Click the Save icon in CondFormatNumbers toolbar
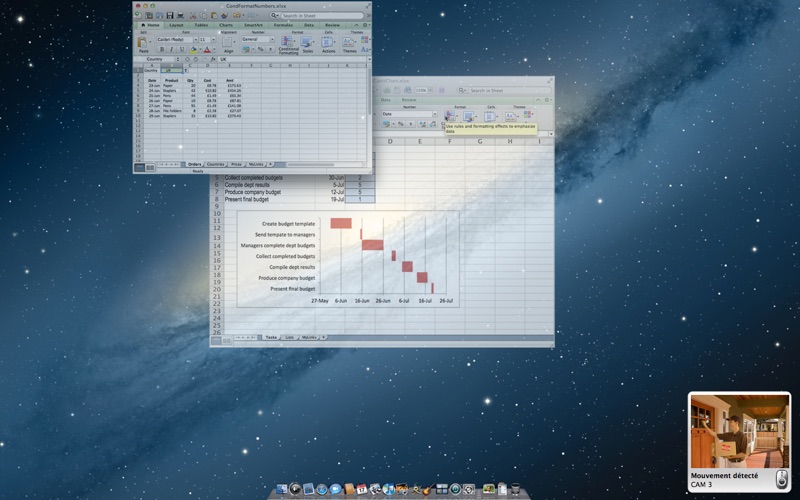 tap(170, 15)
